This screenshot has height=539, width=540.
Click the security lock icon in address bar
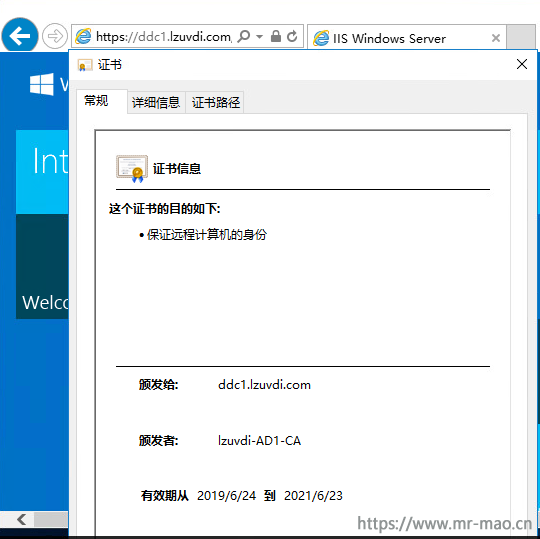tap(276, 36)
